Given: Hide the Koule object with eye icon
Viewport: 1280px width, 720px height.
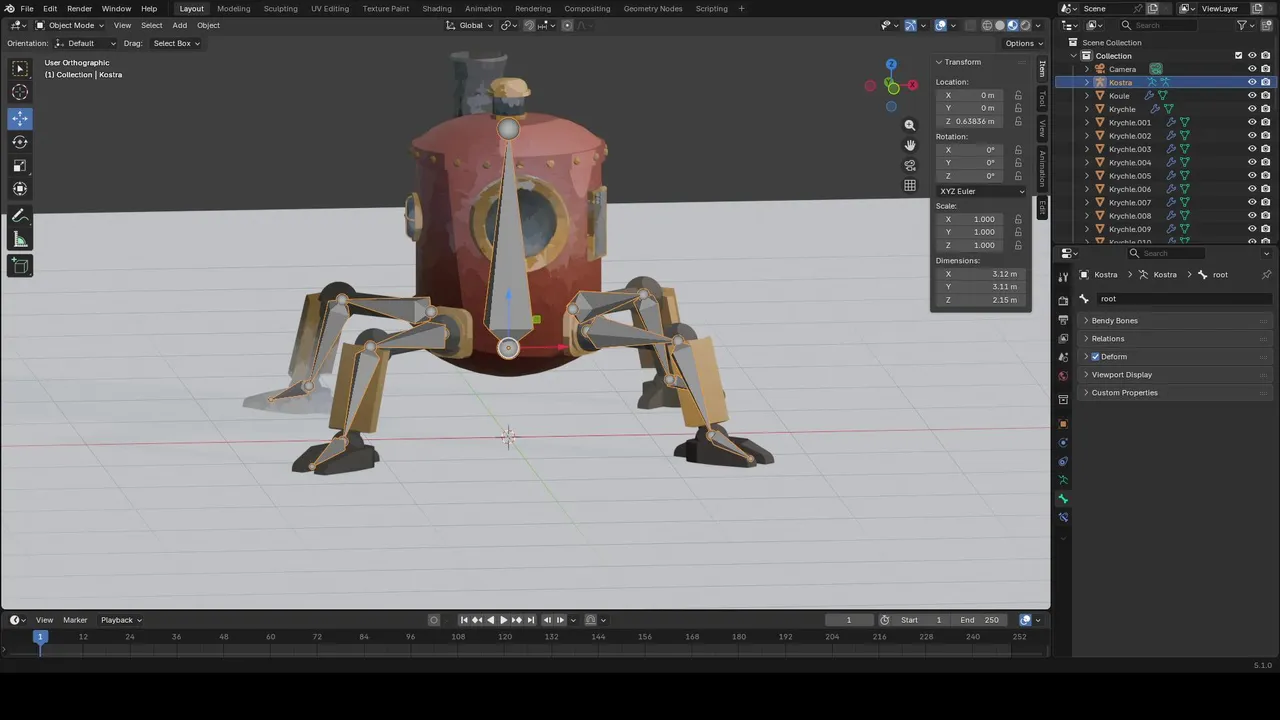Looking at the screenshot, I should click(x=1251, y=96).
